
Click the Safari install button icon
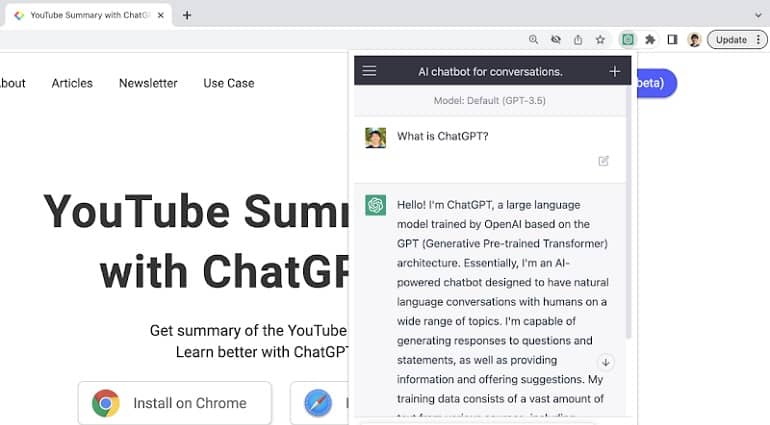pyautogui.click(x=318, y=403)
